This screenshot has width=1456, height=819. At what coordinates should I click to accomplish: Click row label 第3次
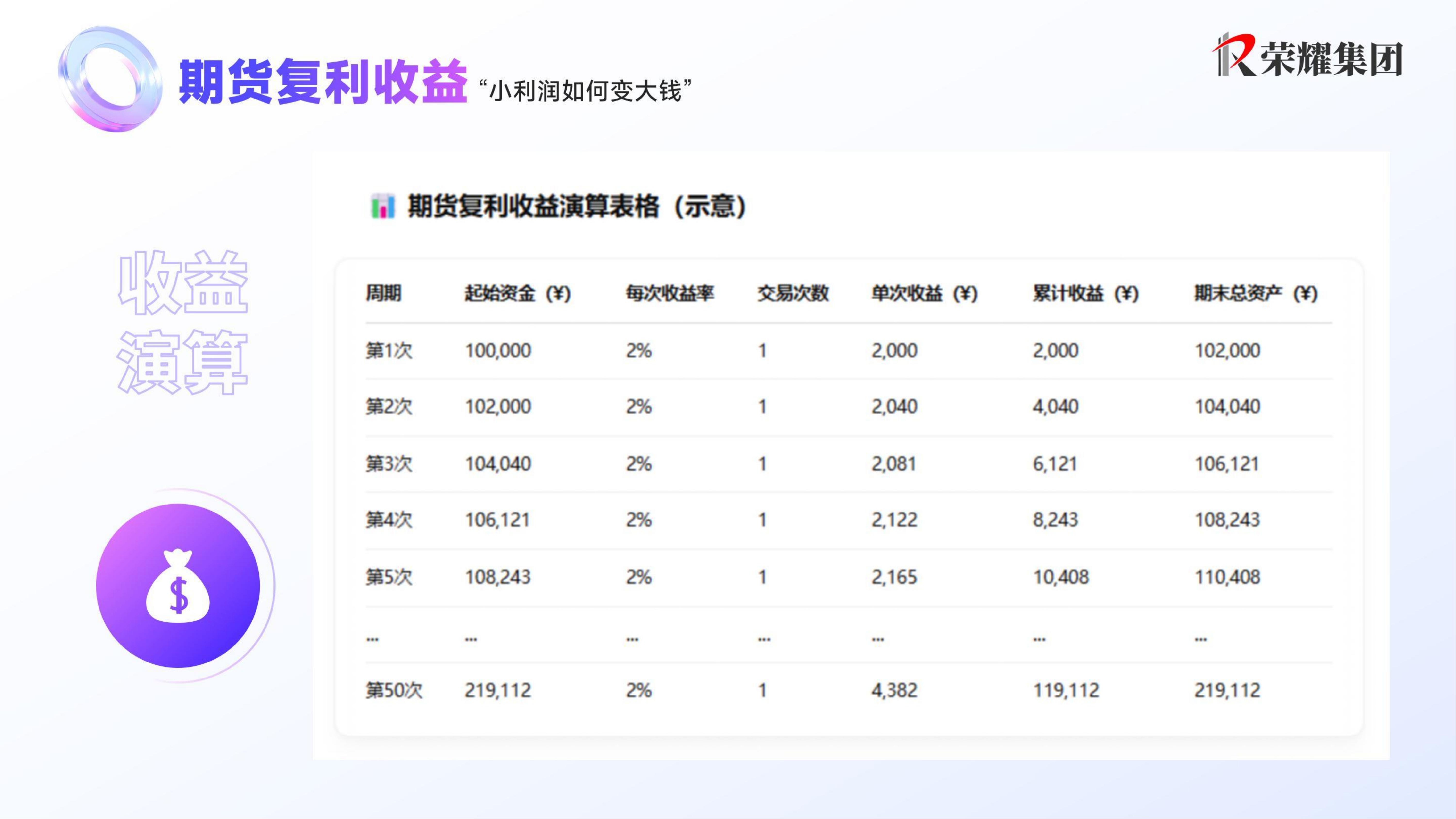click(x=389, y=463)
